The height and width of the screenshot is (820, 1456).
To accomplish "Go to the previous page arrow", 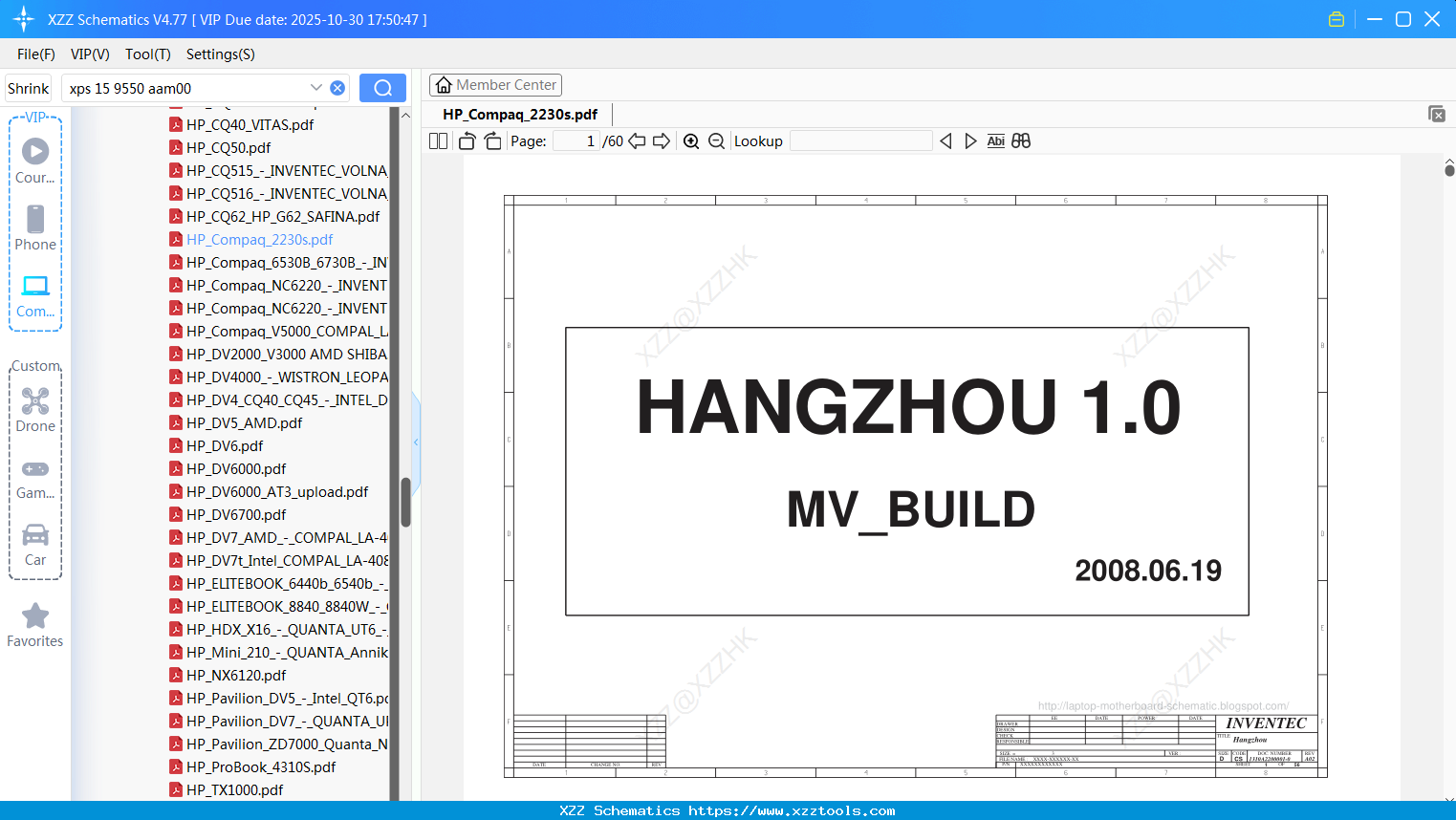I will coord(637,140).
